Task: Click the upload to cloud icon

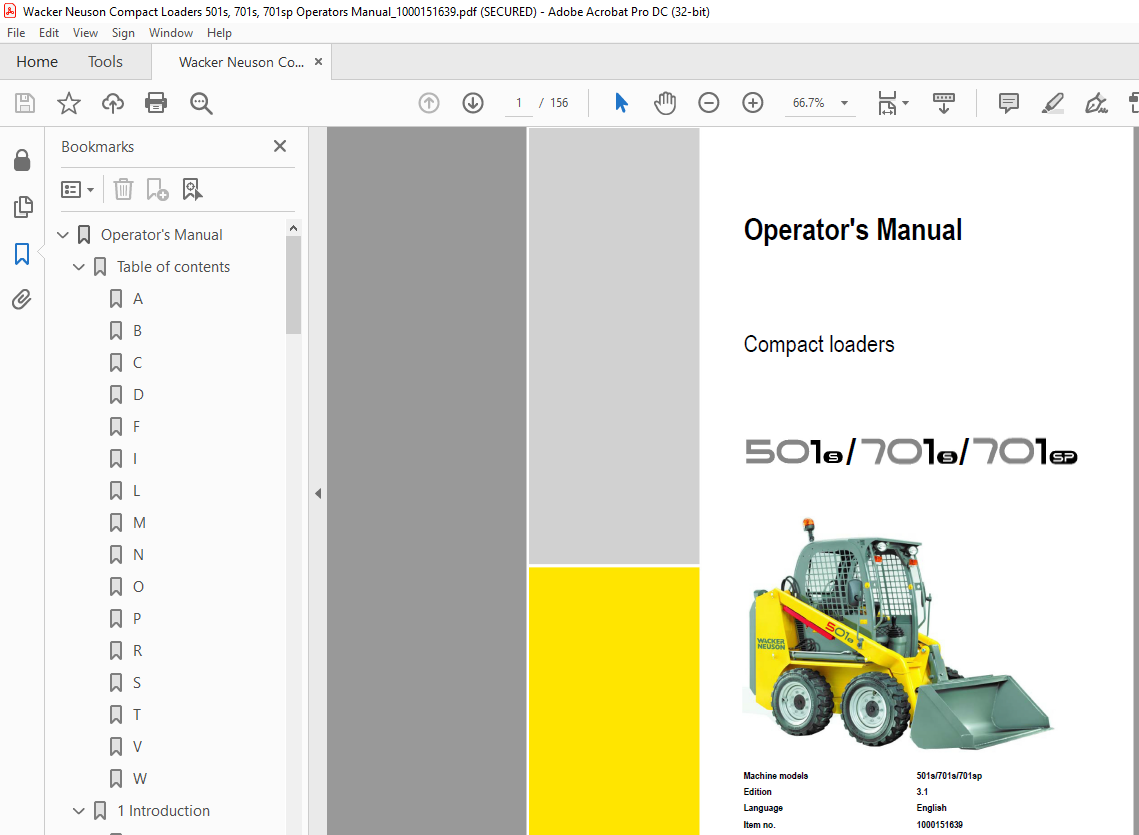Action: tap(113, 103)
